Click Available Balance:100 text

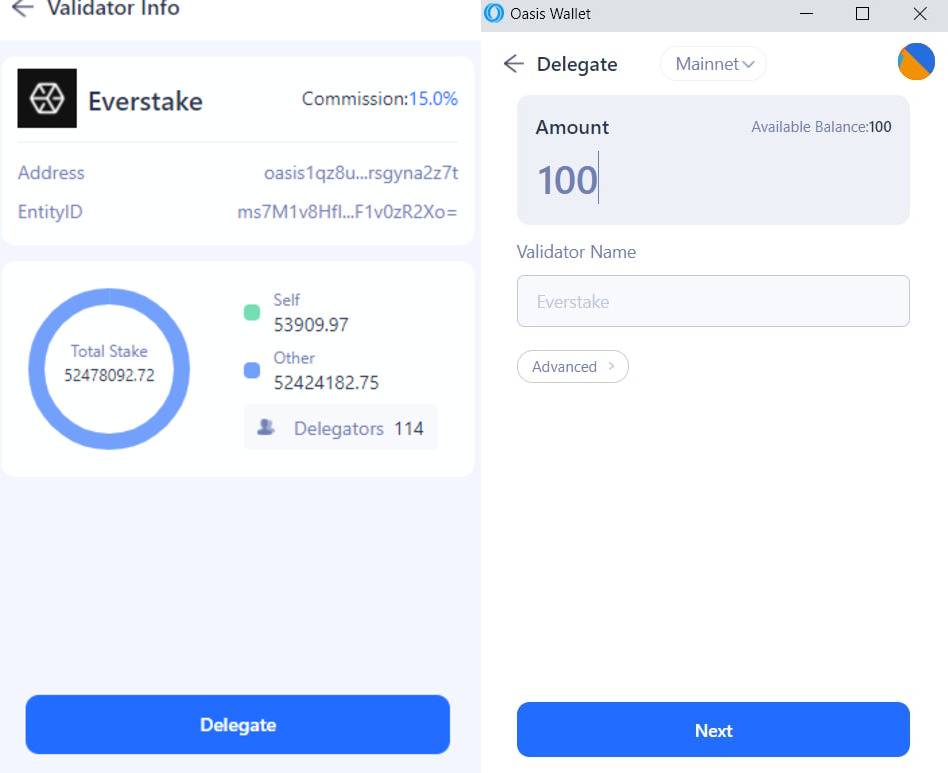tap(821, 127)
